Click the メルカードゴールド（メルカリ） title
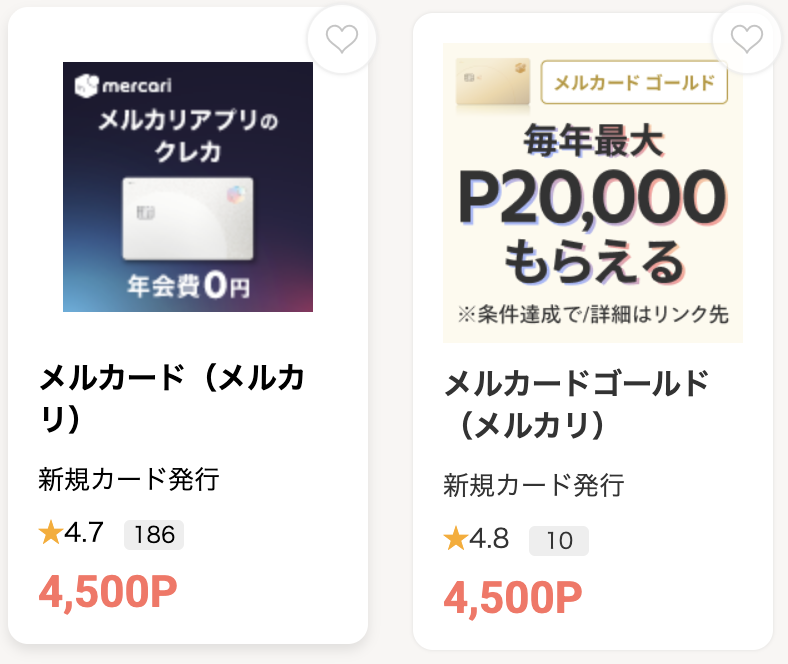 (x=576, y=403)
